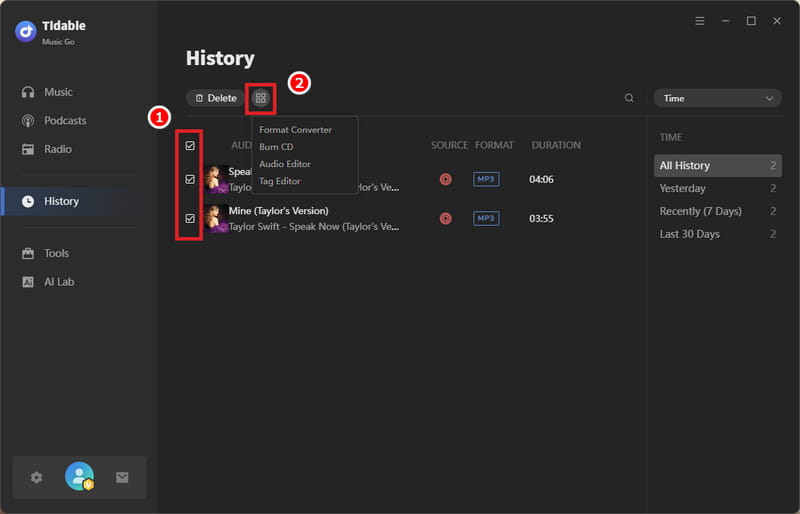Click the SOURCE column header

click(449, 145)
